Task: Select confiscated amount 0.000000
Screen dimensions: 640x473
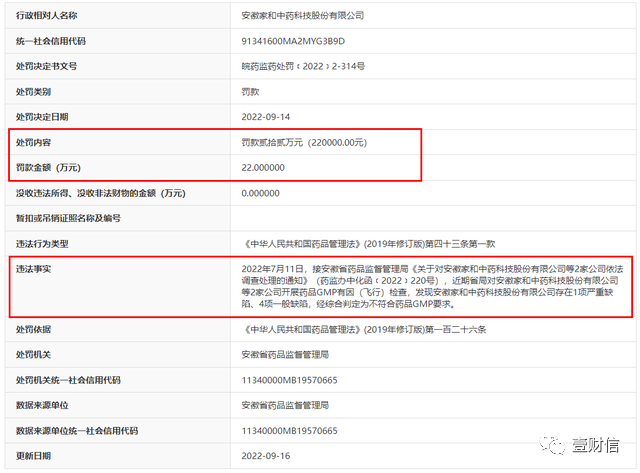Action: click(x=260, y=193)
